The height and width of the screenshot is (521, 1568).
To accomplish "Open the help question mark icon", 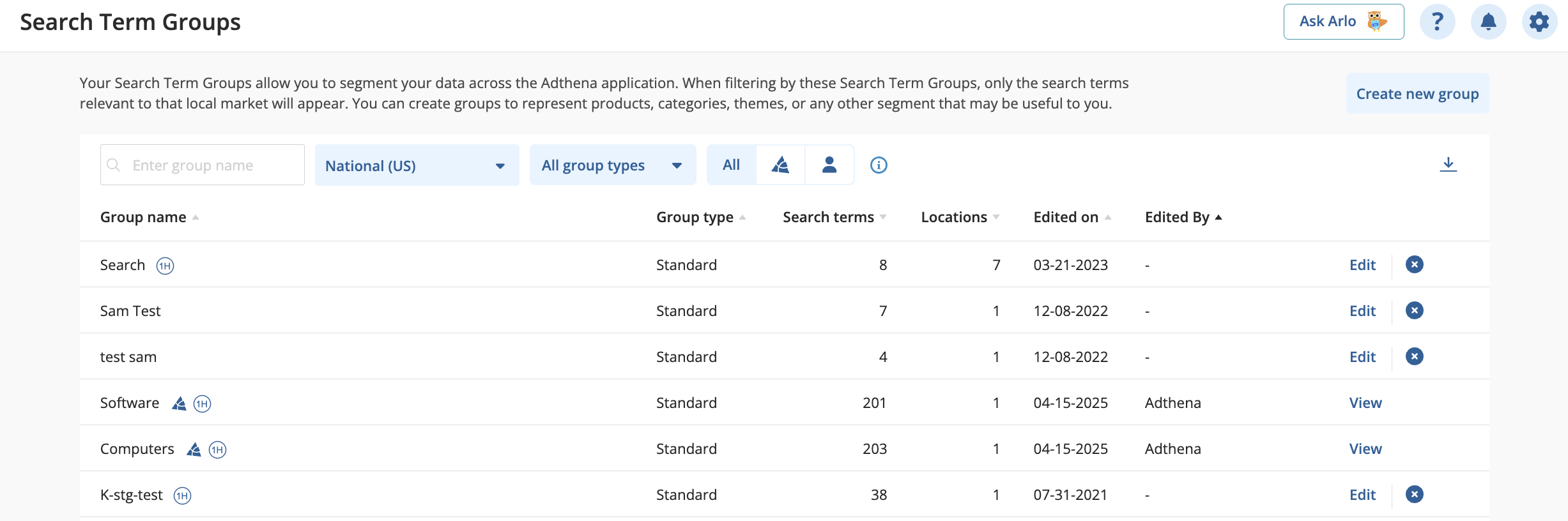I will coord(1437,22).
